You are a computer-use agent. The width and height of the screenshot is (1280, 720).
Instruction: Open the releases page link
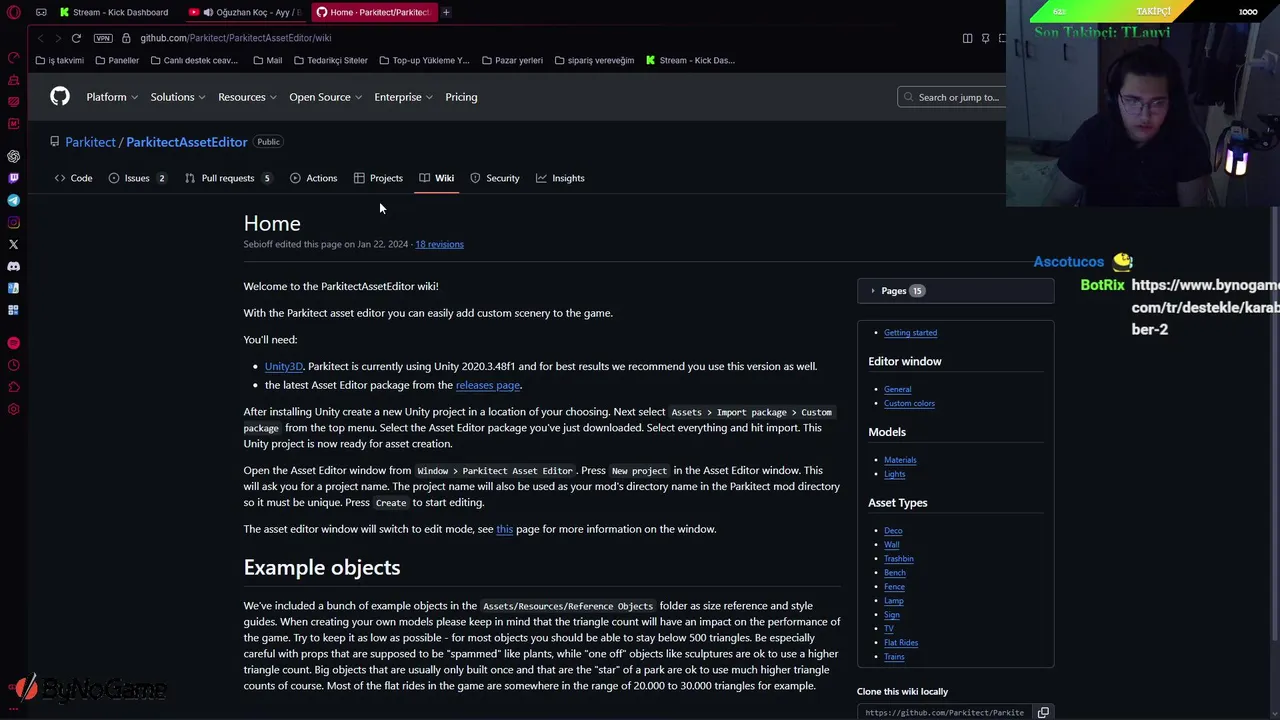click(487, 385)
